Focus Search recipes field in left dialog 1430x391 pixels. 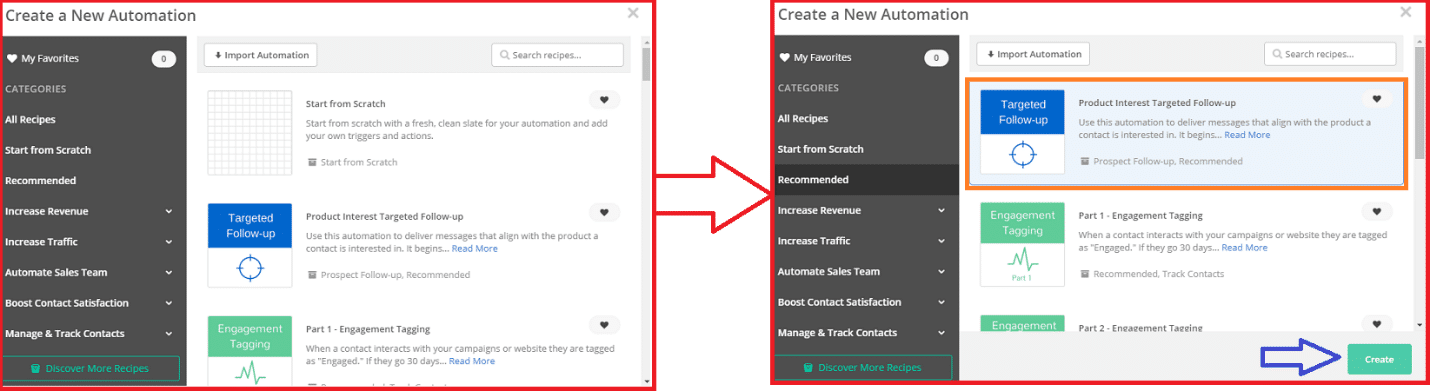tap(557, 55)
